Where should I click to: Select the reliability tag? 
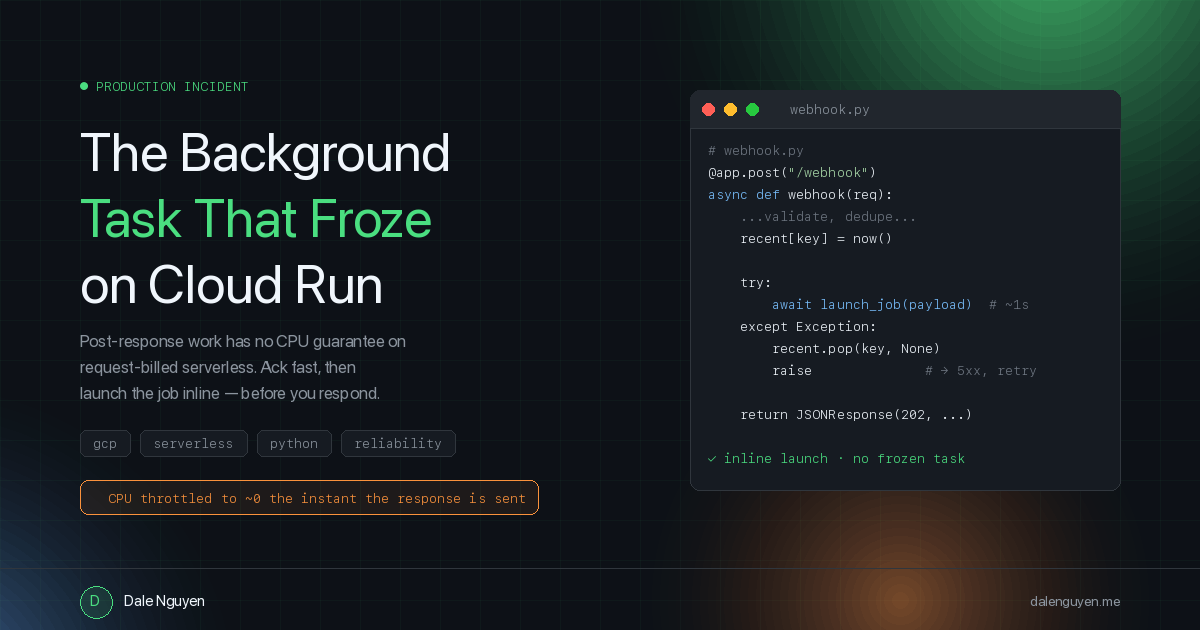(398, 443)
